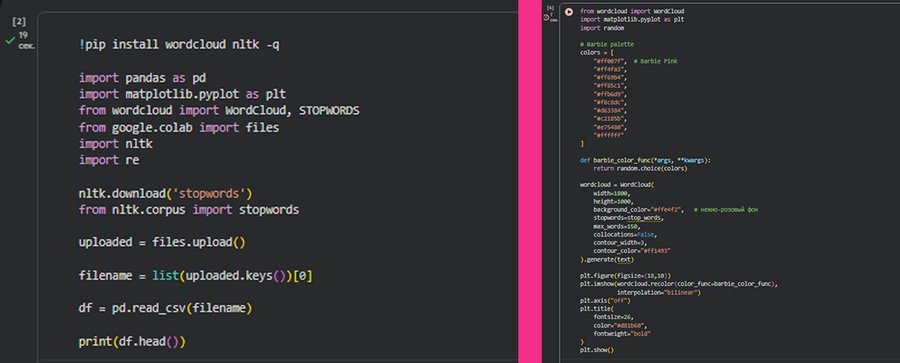Click the 'contour_width=3,' line

pos(620,243)
